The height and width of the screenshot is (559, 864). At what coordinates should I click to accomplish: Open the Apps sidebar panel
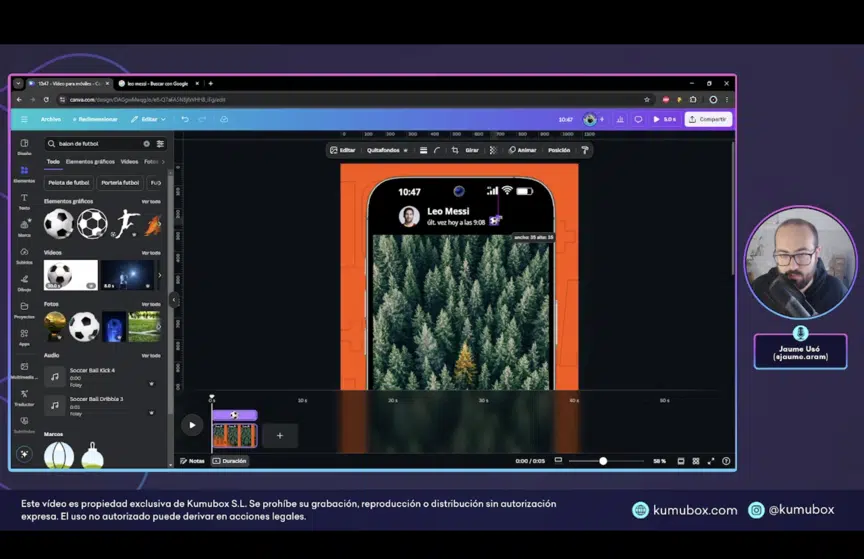pyautogui.click(x=24, y=337)
